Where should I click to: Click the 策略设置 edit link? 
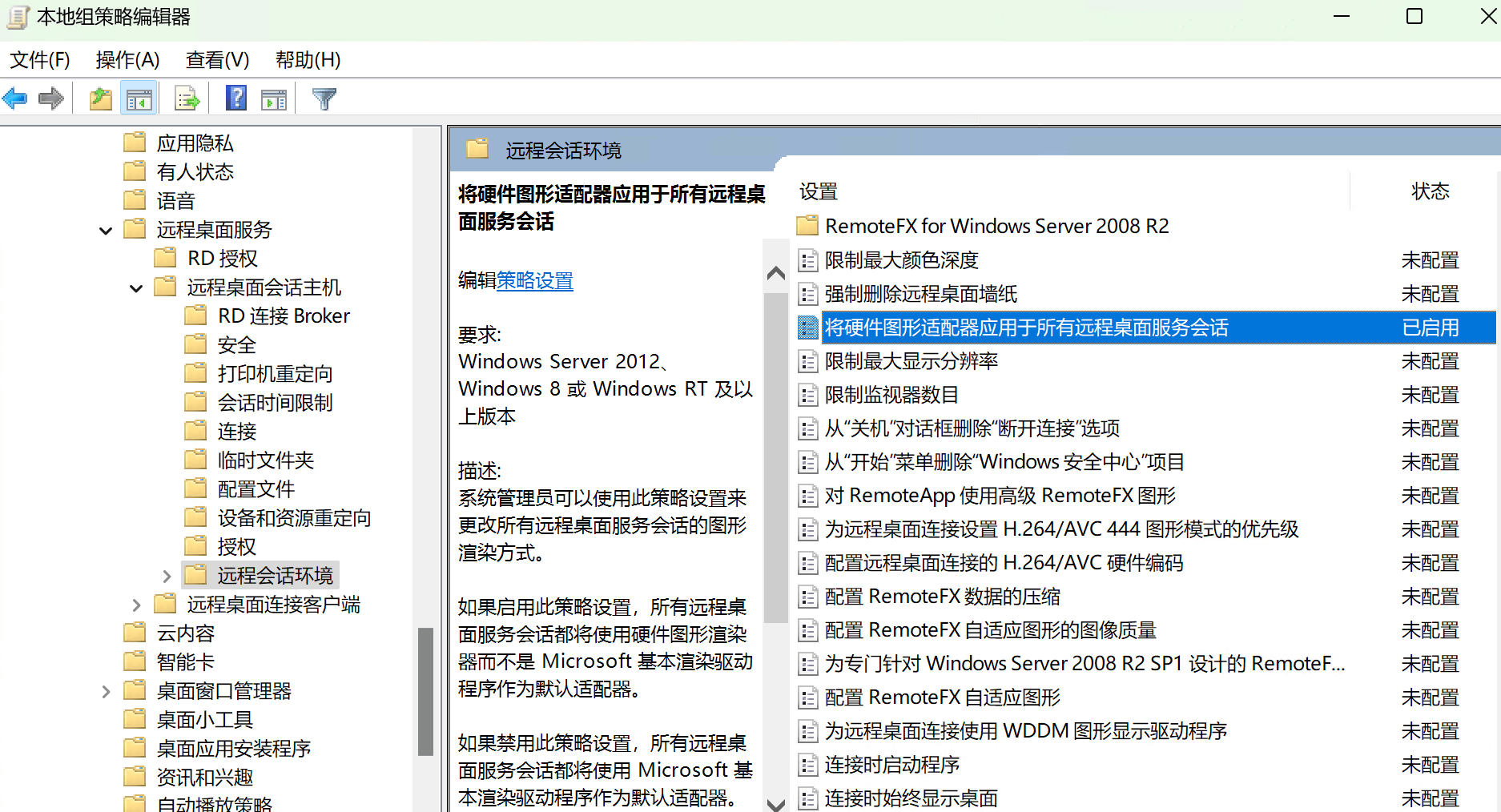tap(534, 281)
